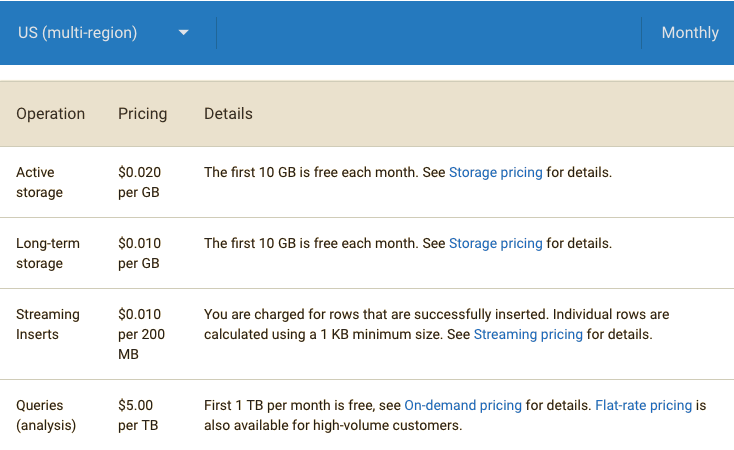The image size is (734, 450).
Task: Click the Details column header
Action: pos(228,113)
